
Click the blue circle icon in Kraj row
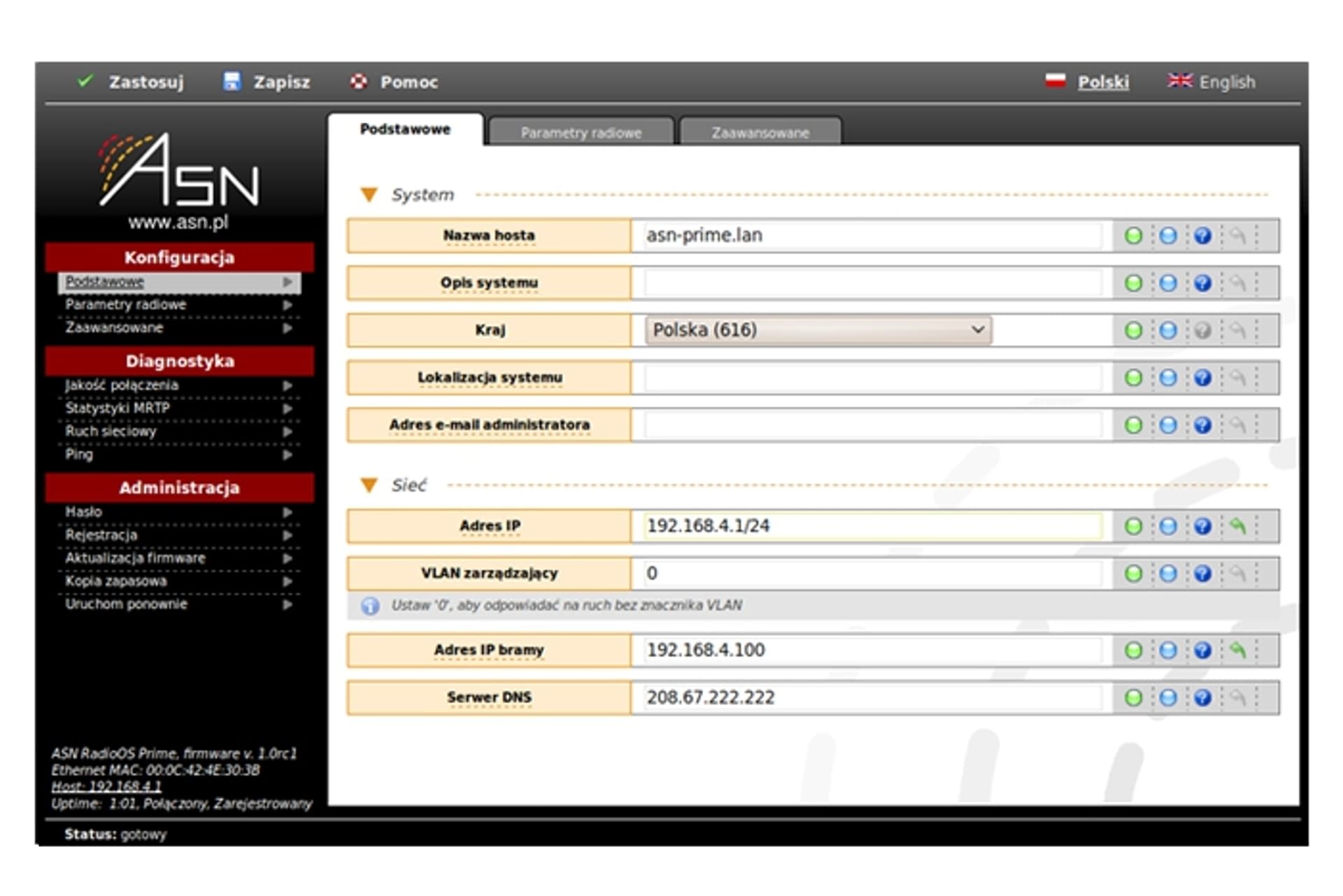(x=1167, y=330)
